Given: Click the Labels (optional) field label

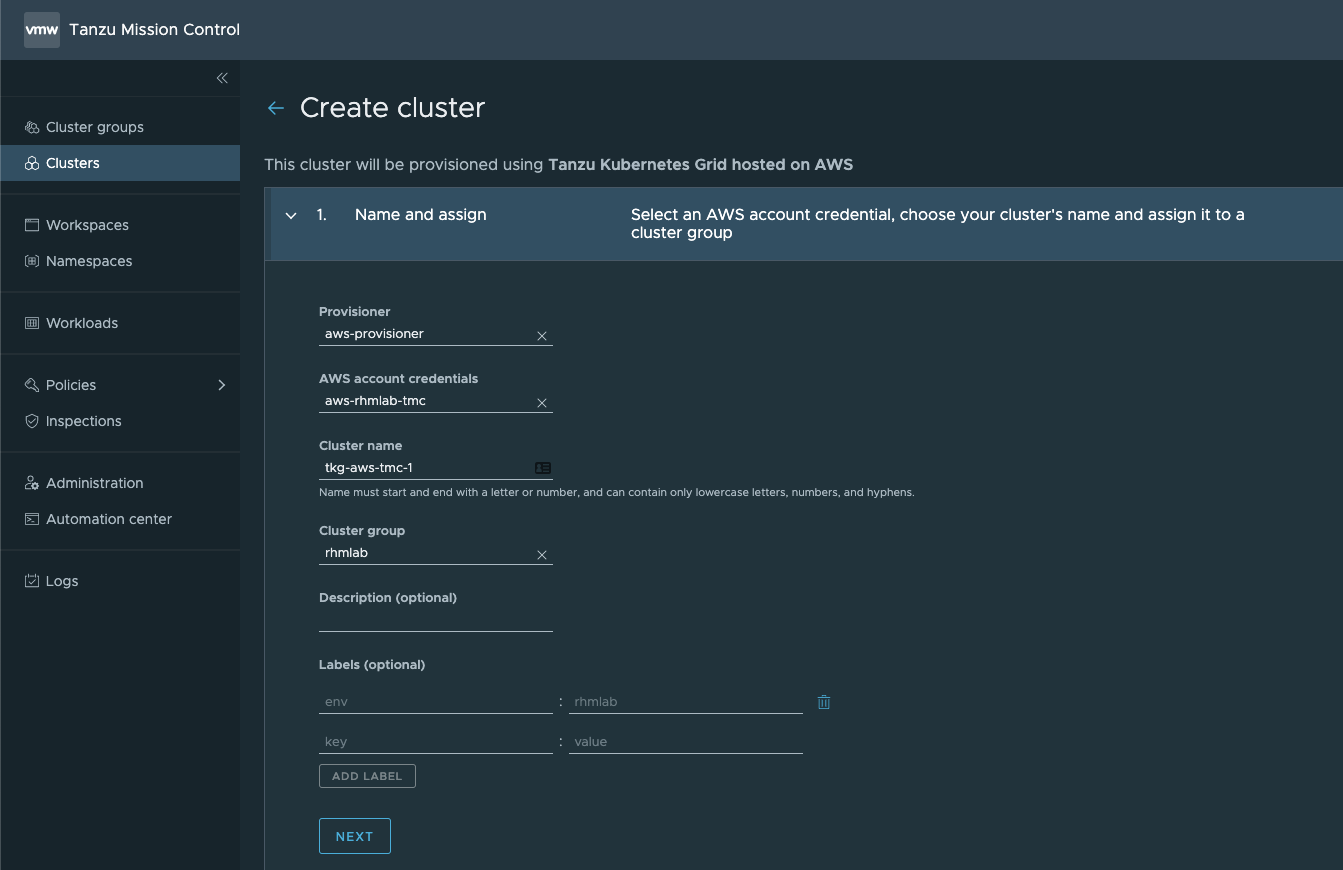Looking at the screenshot, I should pyautogui.click(x=372, y=665).
